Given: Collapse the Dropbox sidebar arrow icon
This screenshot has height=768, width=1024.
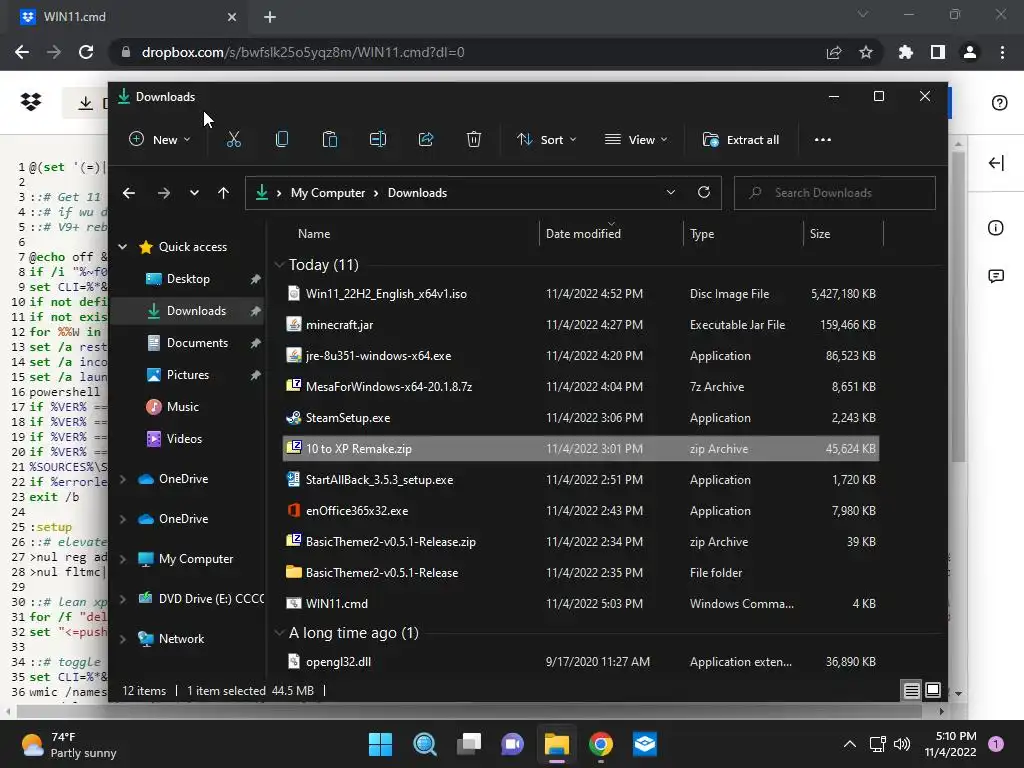Looking at the screenshot, I should click(x=996, y=163).
